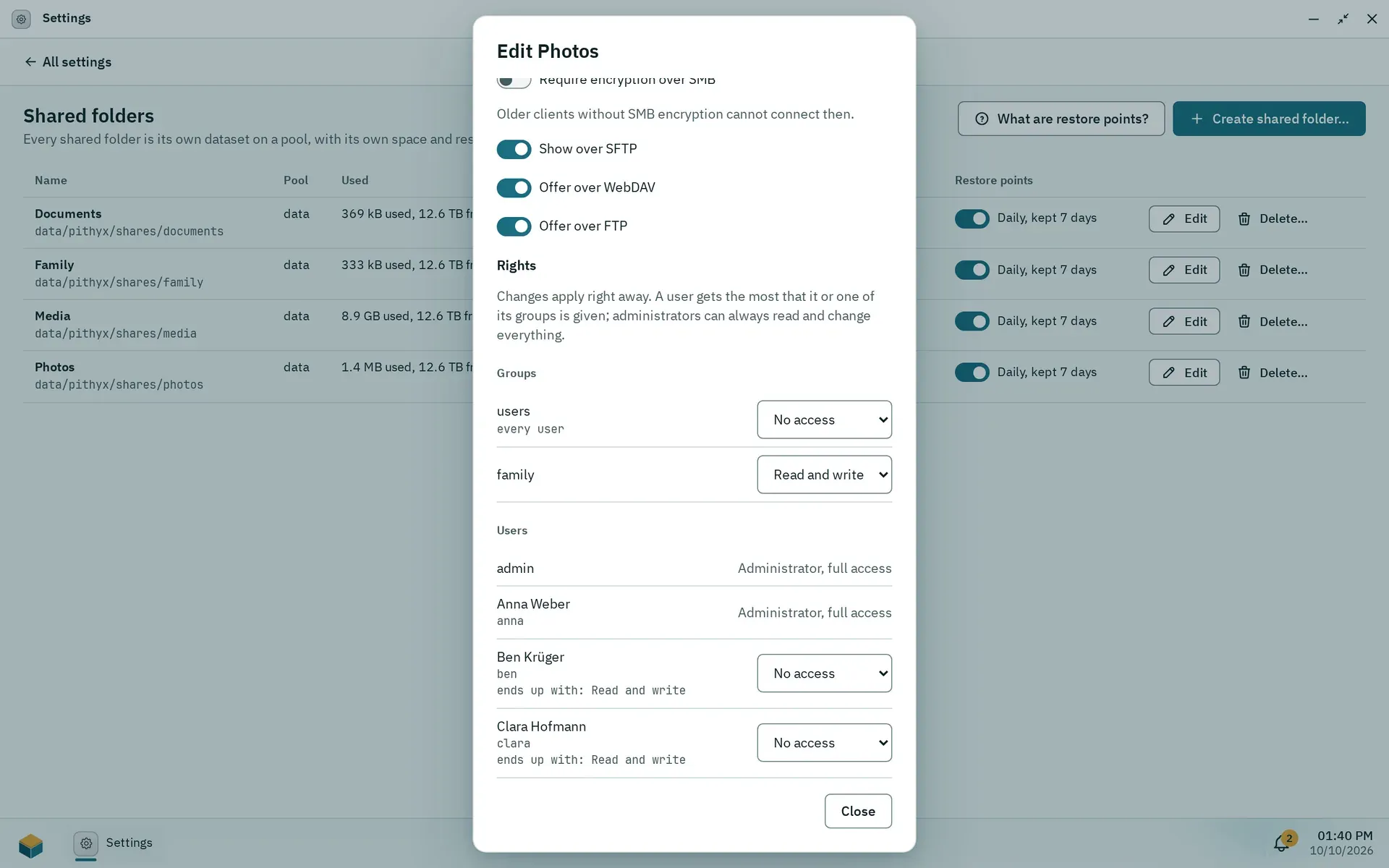Click Edit label in the Family row
1389x868 pixels.
click(1195, 270)
